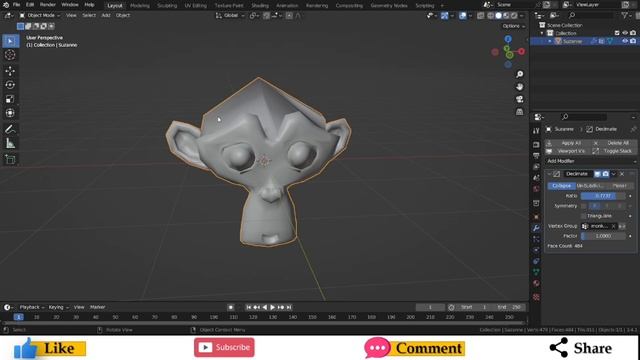Open the Render properties tab
This screenshot has height=360, width=640.
[x=536, y=145]
